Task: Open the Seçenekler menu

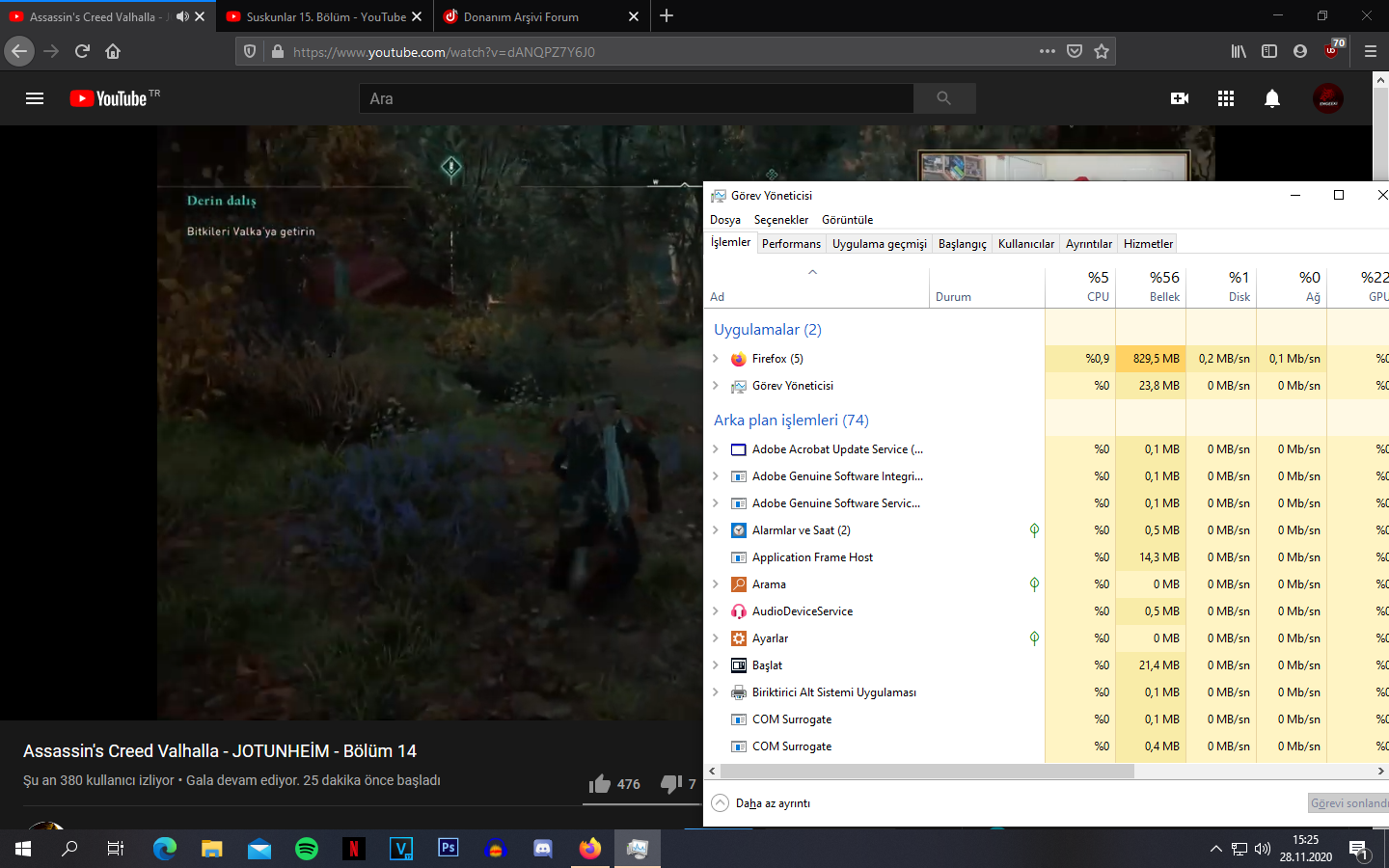Action: [x=781, y=220]
